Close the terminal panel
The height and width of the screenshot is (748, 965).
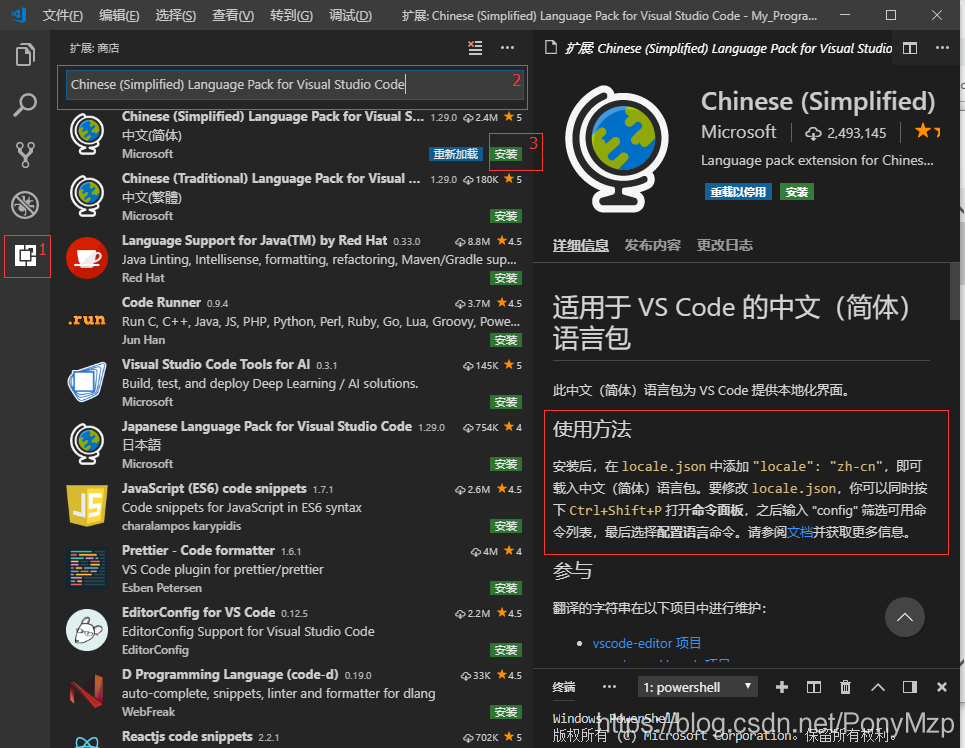(942, 687)
